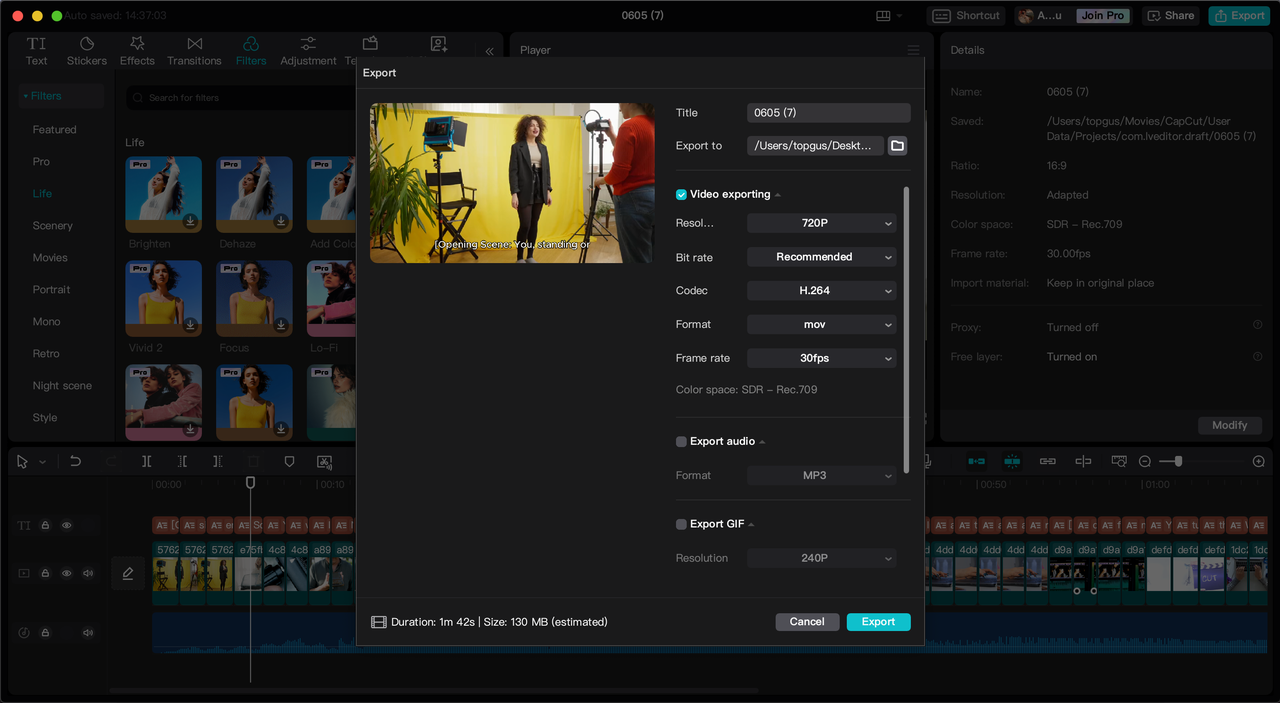The height and width of the screenshot is (703, 1280).
Task: Click the info icon beside Proxy
Action: pos(1257,326)
